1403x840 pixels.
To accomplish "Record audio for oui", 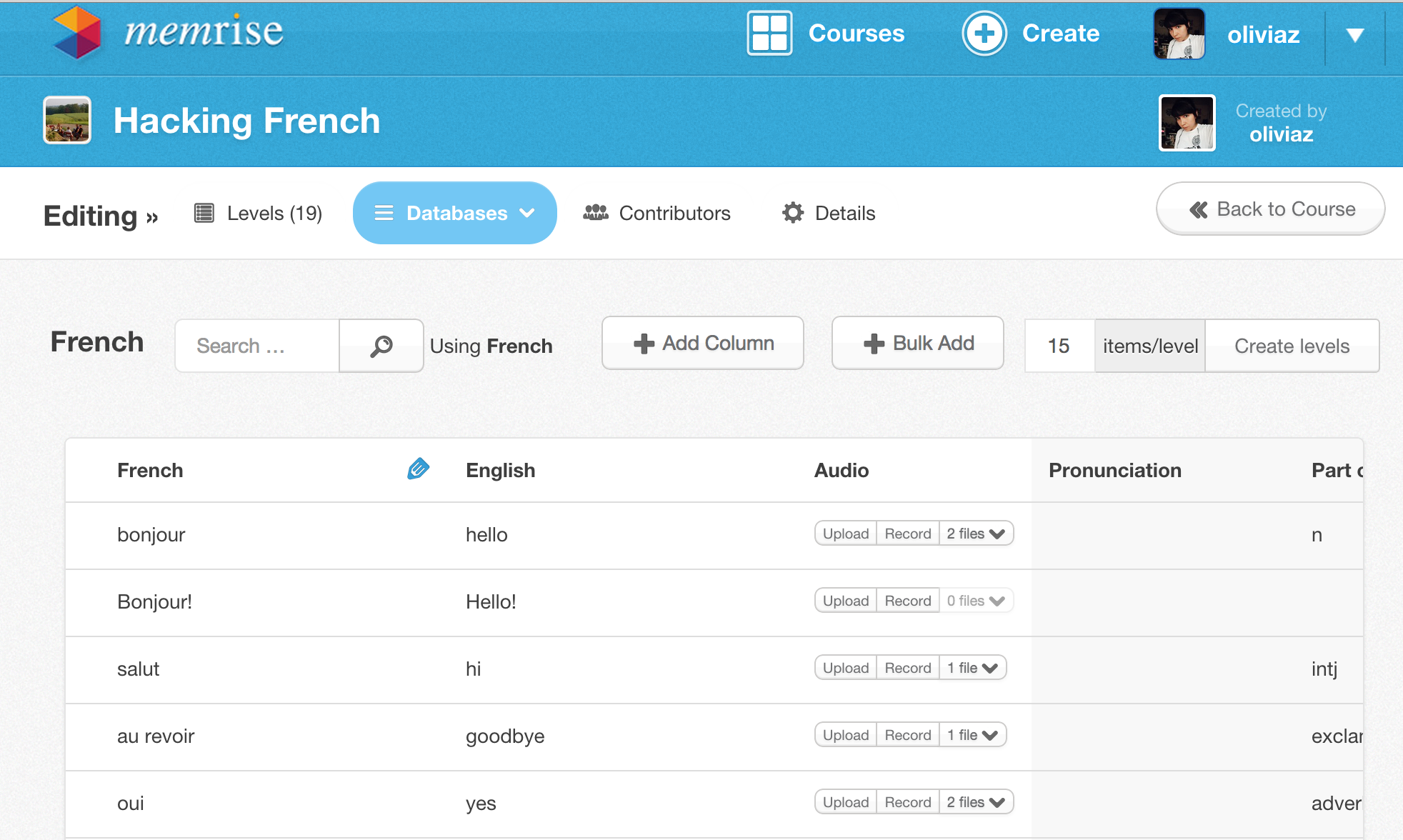I will tap(908, 802).
